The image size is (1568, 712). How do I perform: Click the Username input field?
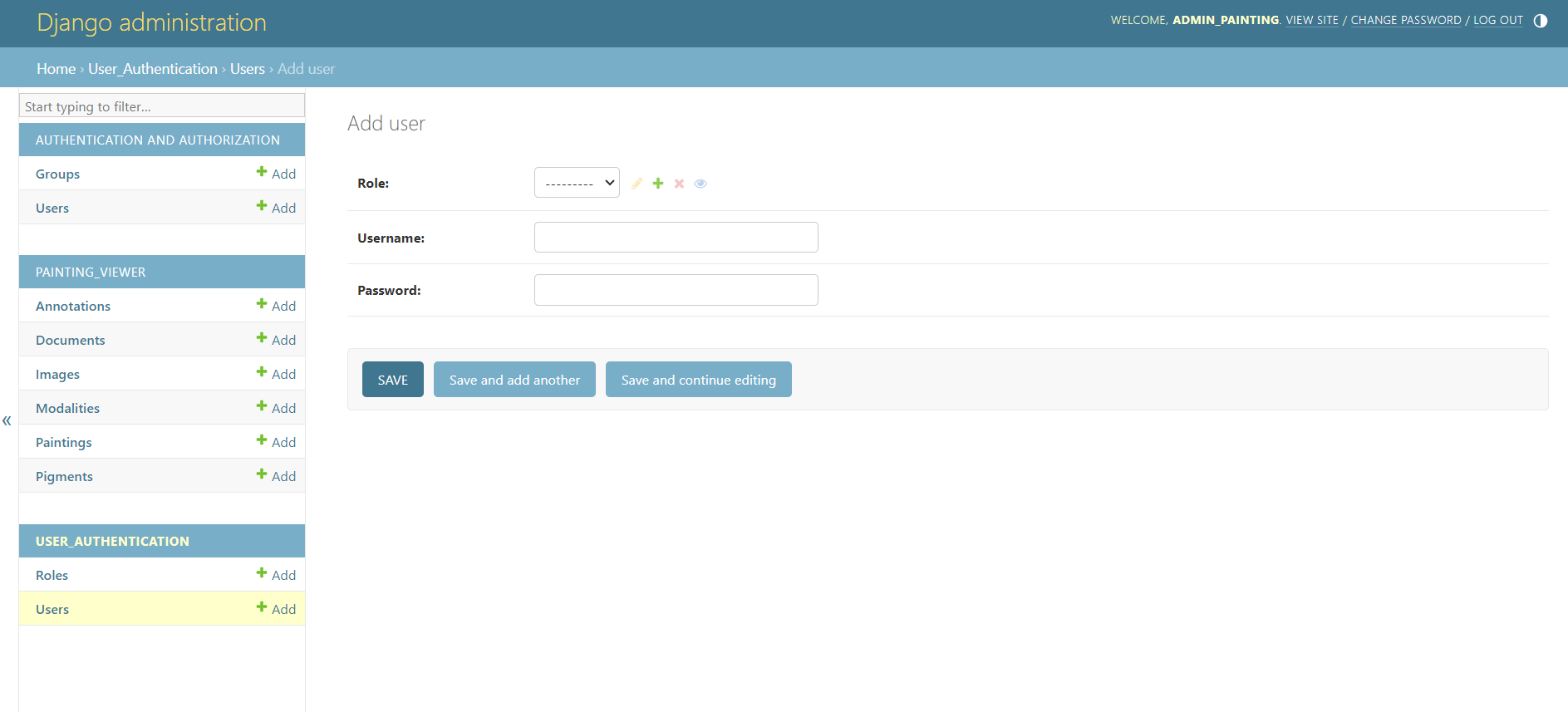click(676, 238)
